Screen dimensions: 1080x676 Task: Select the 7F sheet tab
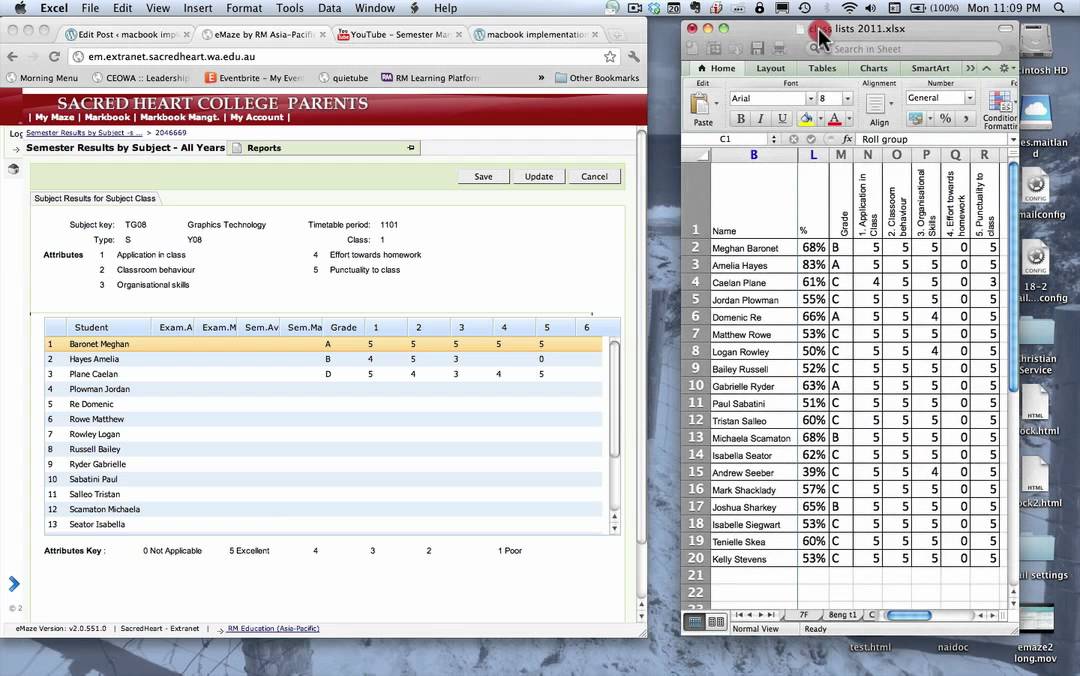(803, 615)
